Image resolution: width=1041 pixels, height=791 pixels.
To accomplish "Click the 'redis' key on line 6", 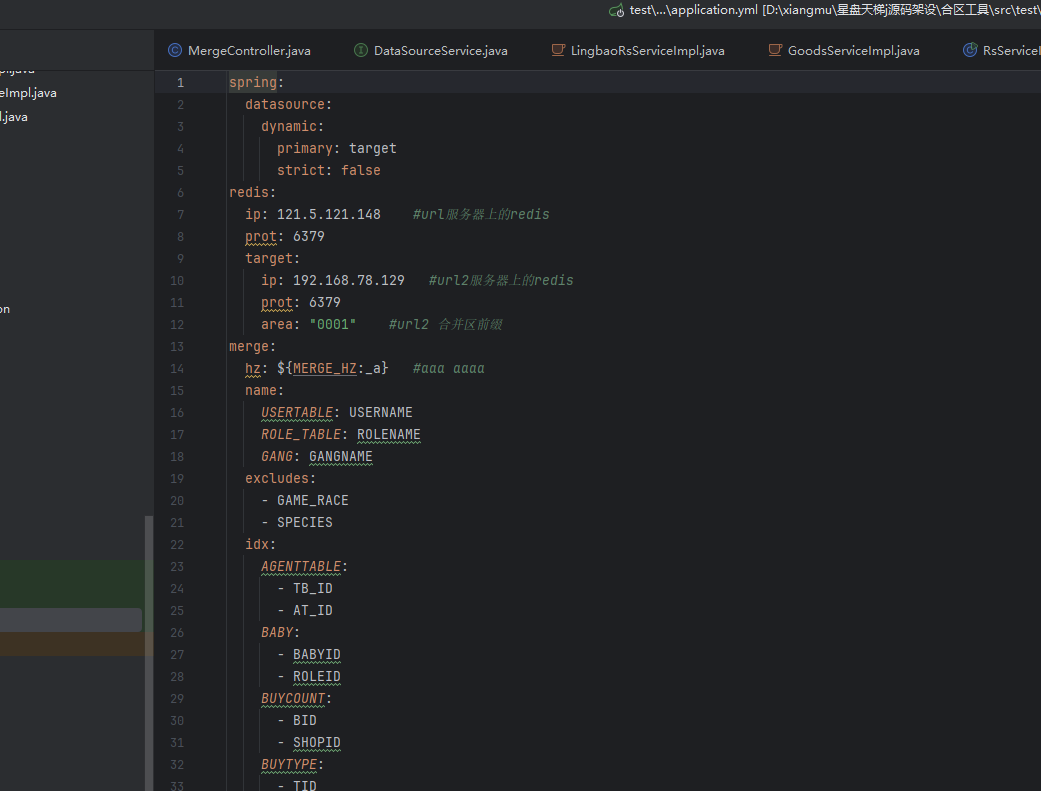I will tap(249, 192).
